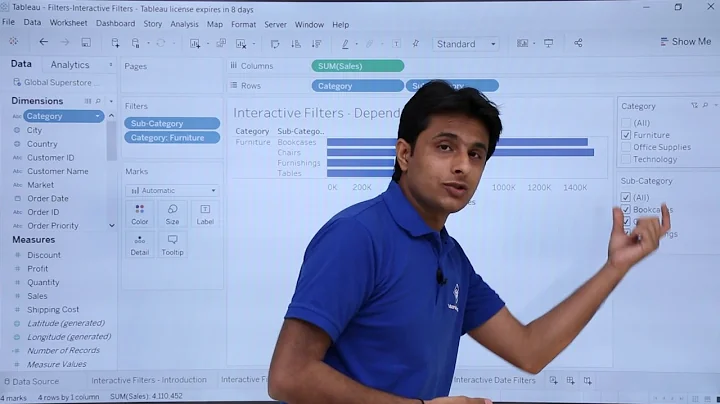720x404 pixels.
Task: Uncheck Furniture in the Category filter
Action: (626, 135)
